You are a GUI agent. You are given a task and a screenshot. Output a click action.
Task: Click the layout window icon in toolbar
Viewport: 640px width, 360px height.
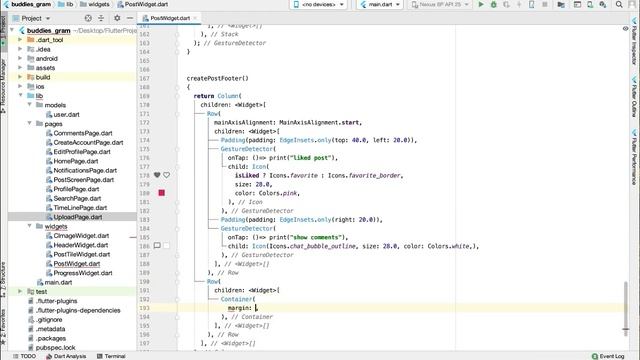(x=577, y=4)
